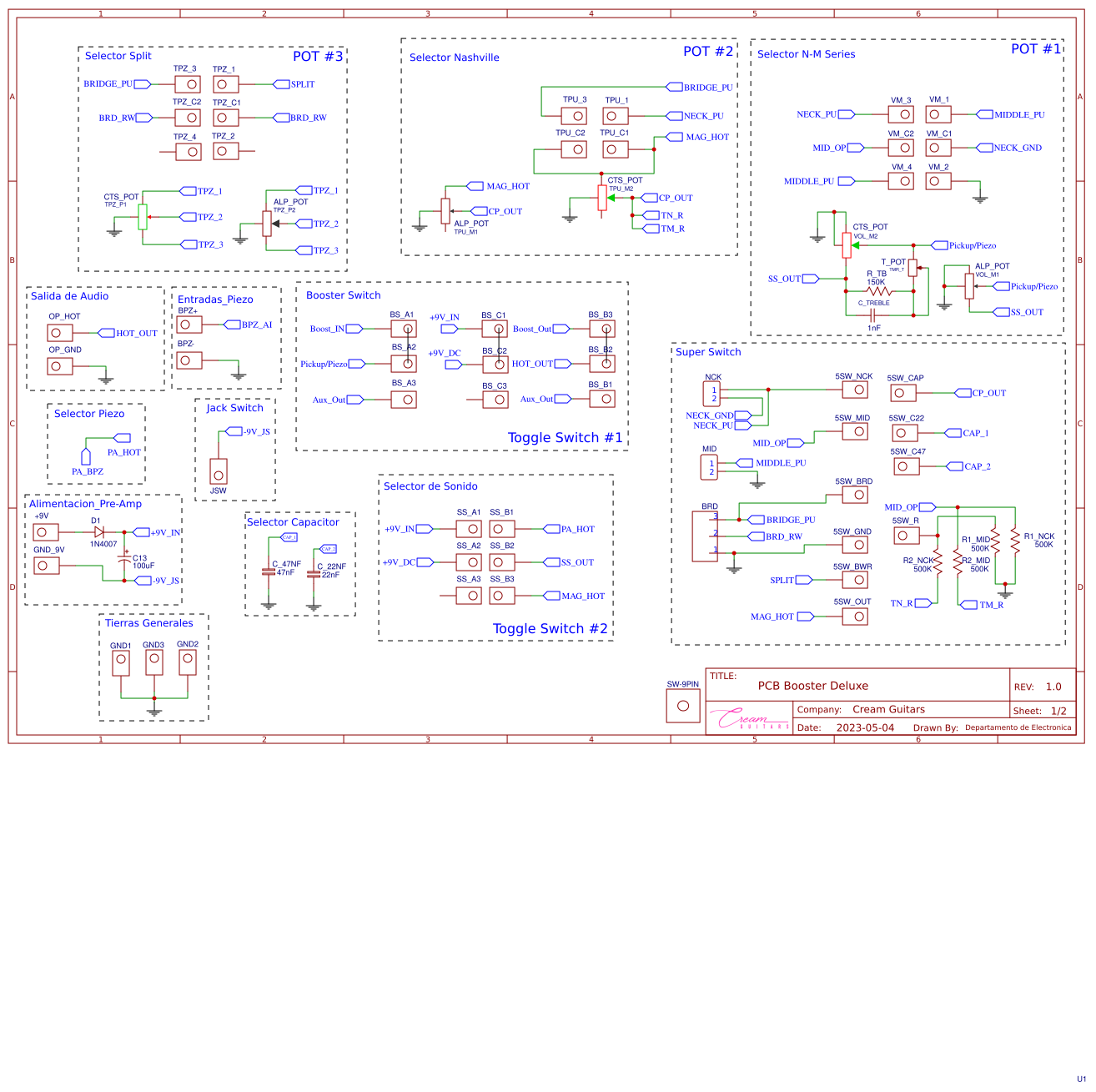Select the JSW pad in Jack Switch
Viewport: 1096px width, 1092px height.
pyautogui.click(x=219, y=474)
